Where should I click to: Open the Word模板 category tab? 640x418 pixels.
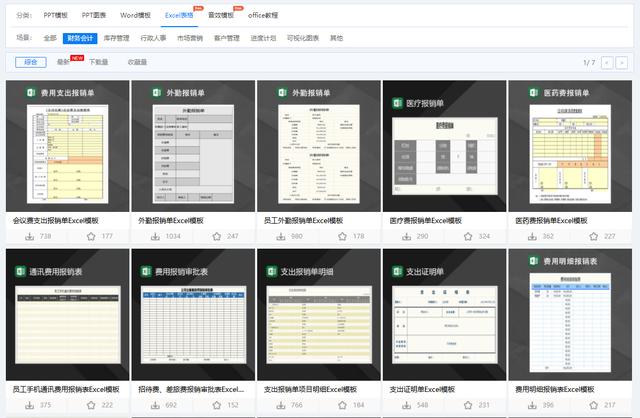pyautogui.click(x=137, y=16)
